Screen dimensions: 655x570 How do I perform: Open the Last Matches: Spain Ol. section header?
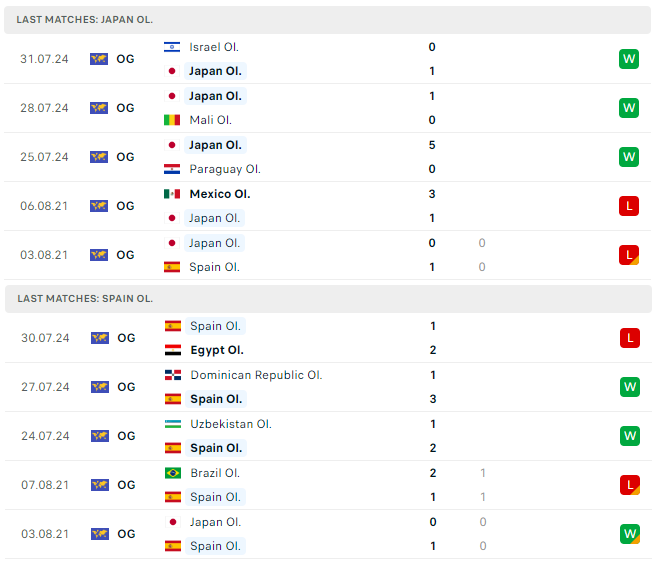point(85,299)
